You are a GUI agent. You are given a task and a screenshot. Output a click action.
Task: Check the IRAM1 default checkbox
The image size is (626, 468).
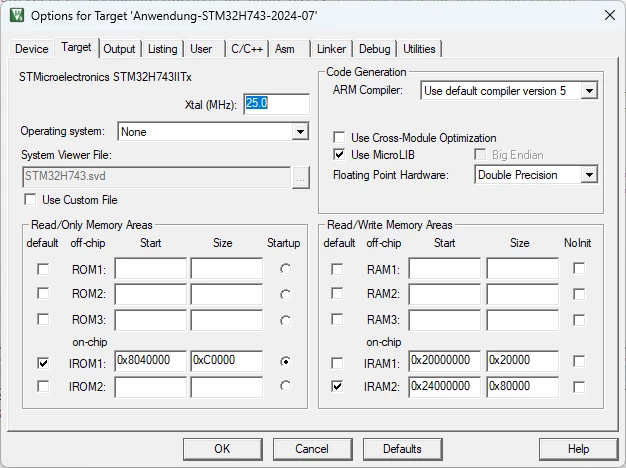337,363
